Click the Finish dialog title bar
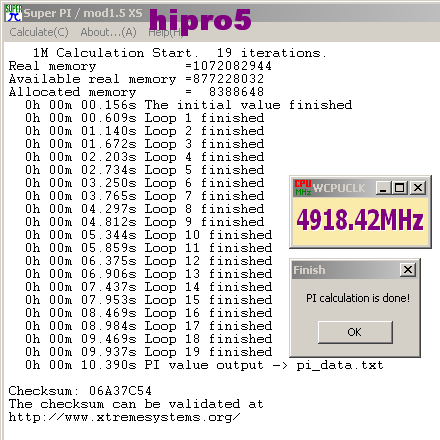440x440 pixels. point(355,270)
